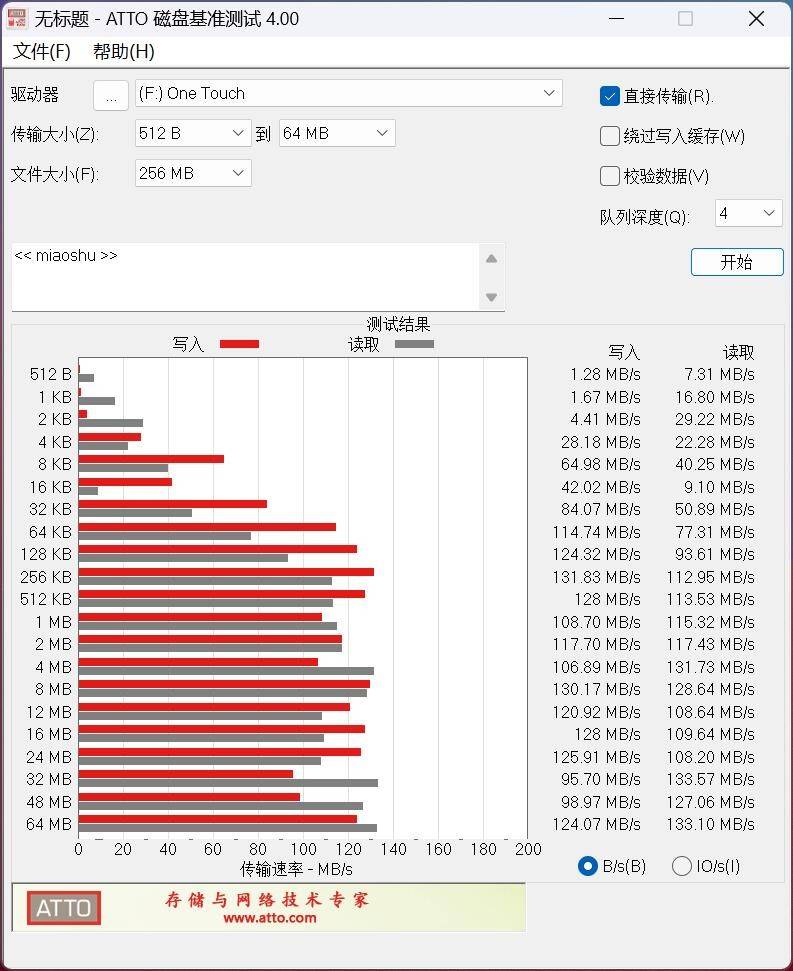Screen dimensions: 793x971
Task: Click the 1.28 MB/s write value
Action: click(x=605, y=375)
